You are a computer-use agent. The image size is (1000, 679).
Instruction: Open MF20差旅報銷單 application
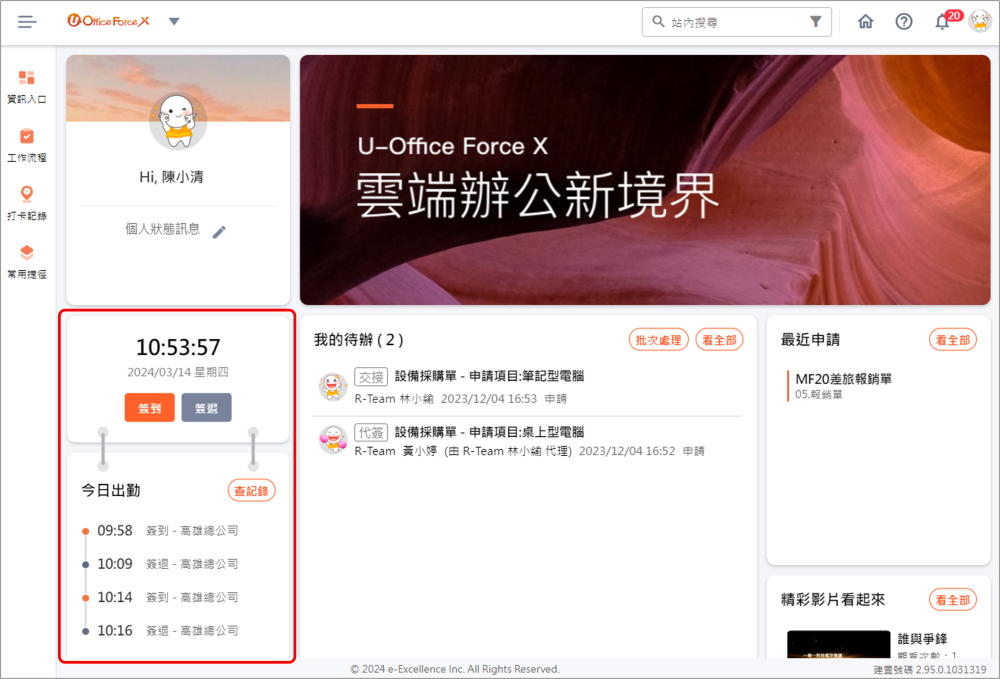(843, 379)
